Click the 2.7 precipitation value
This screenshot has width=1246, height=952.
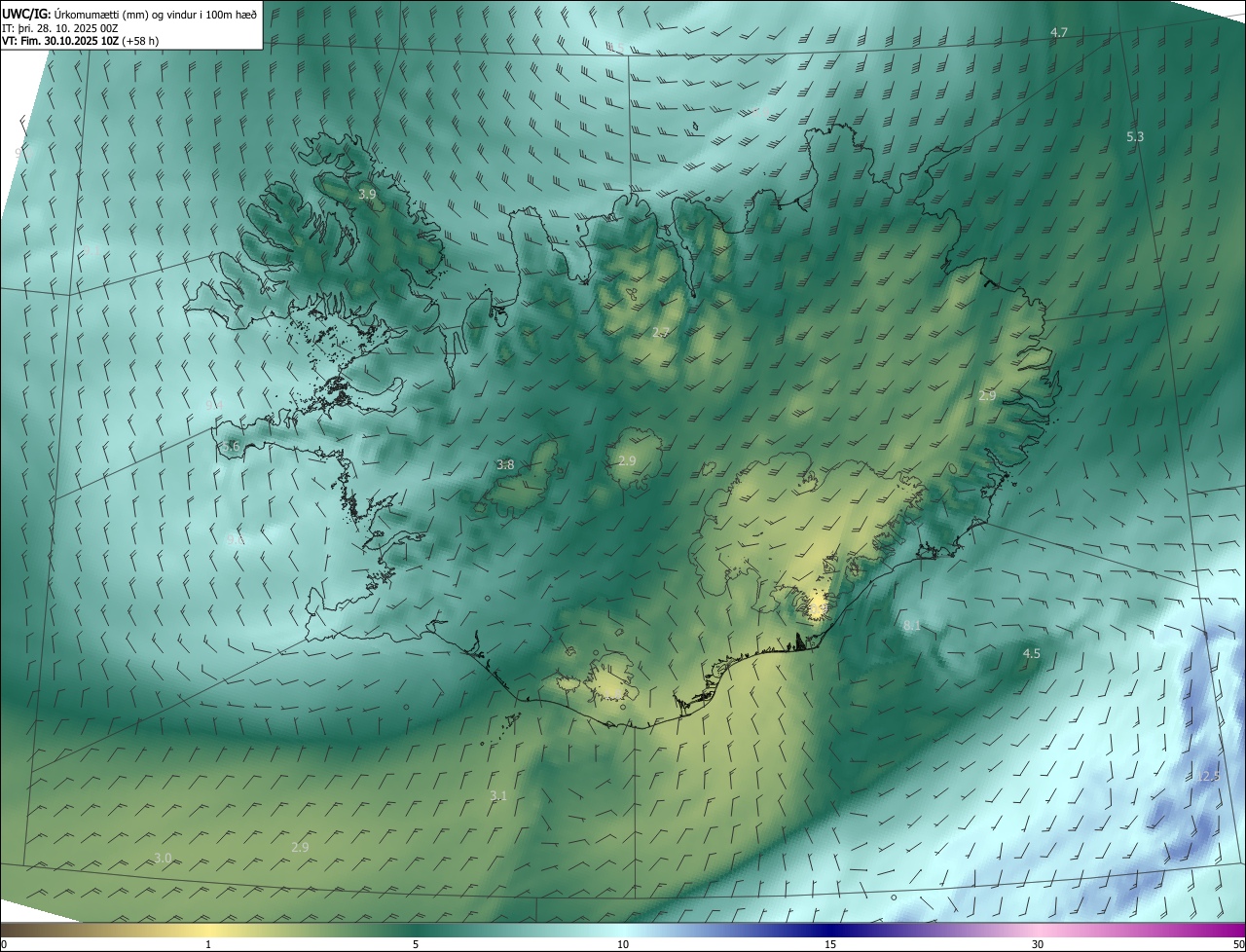[661, 333]
